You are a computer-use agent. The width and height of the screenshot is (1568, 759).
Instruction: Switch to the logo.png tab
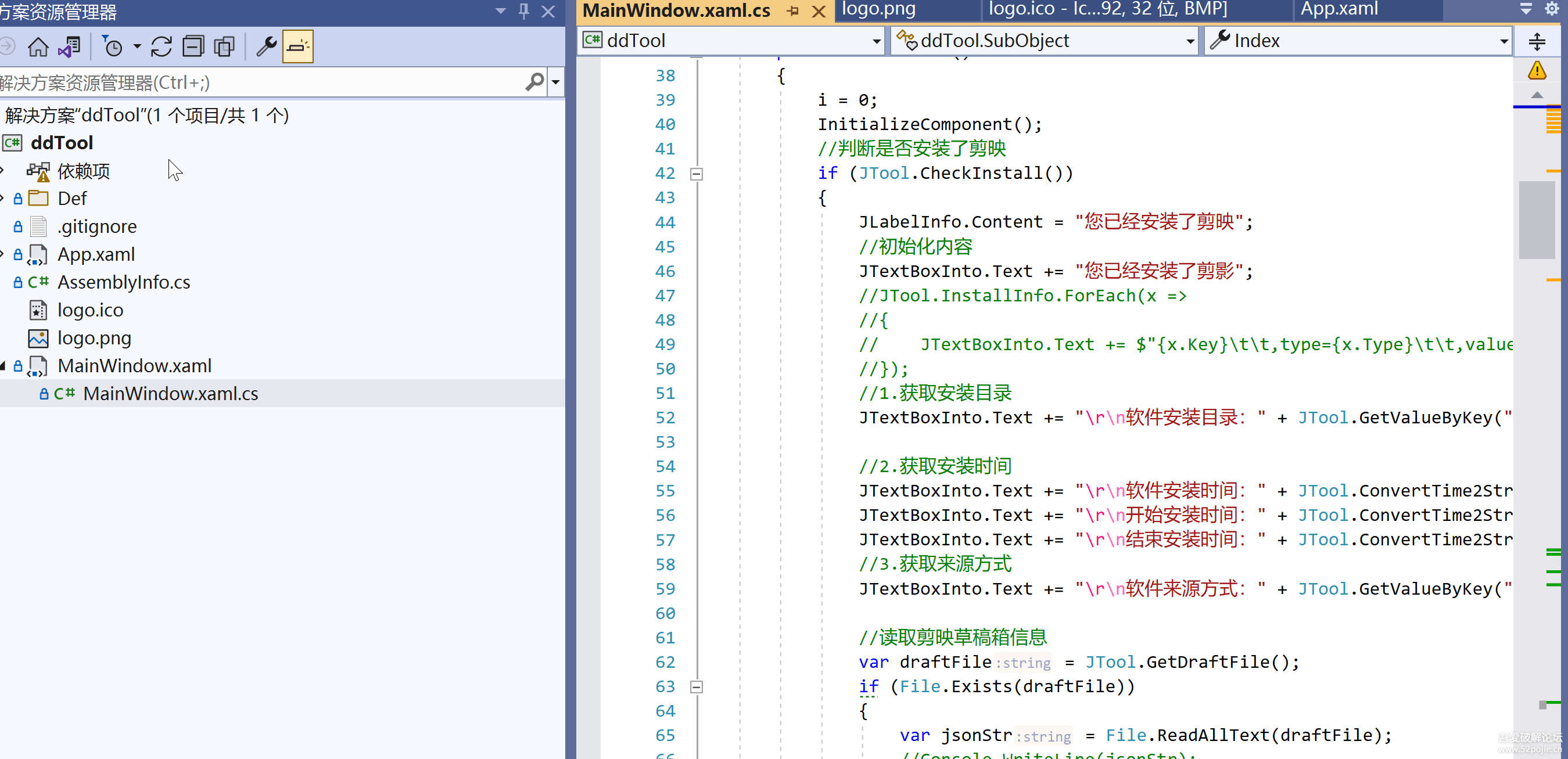(x=878, y=9)
